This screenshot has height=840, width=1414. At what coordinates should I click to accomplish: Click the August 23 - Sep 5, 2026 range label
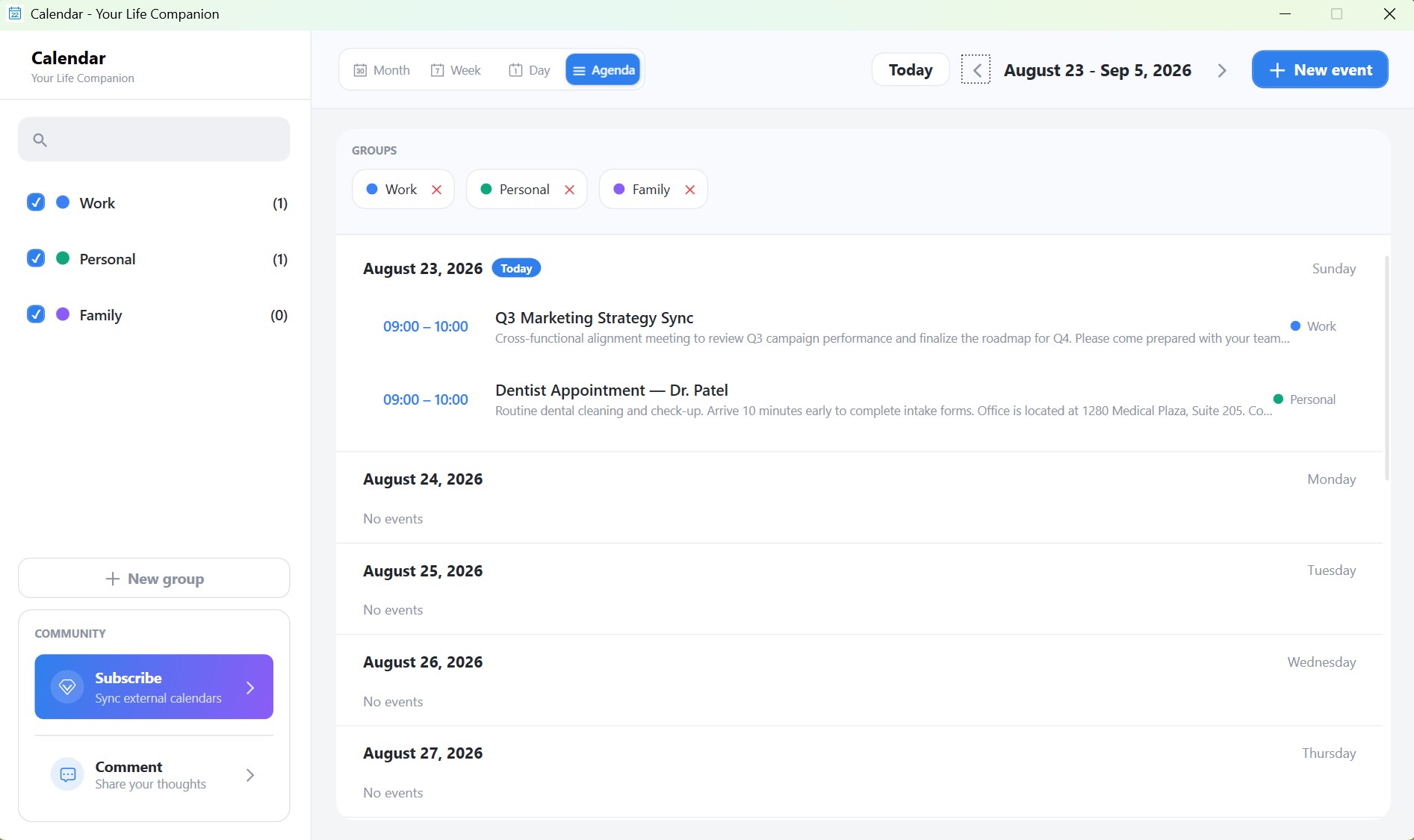[x=1097, y=70]
